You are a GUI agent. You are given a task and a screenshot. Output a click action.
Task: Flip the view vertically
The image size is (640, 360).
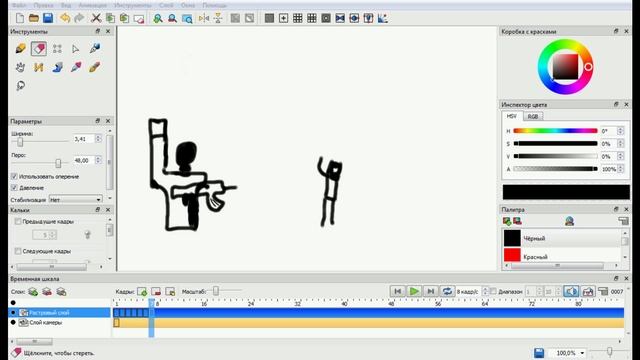(x=218, y=18)
